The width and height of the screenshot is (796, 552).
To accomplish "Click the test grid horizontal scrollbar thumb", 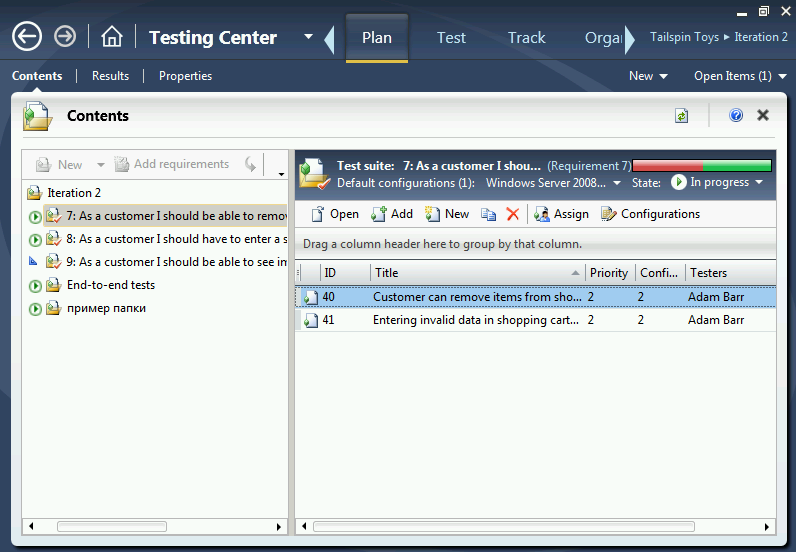I will [504, 527].
